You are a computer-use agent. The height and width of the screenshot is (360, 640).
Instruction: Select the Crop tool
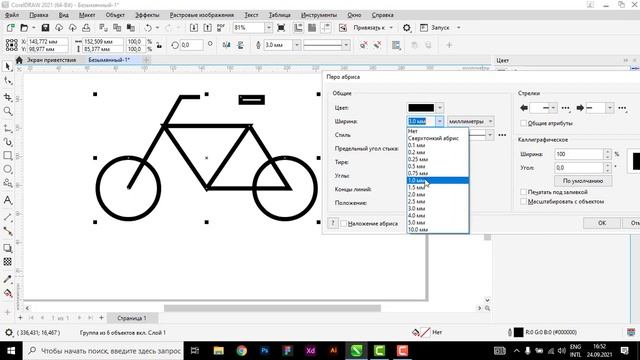click(x=7, y=97)
